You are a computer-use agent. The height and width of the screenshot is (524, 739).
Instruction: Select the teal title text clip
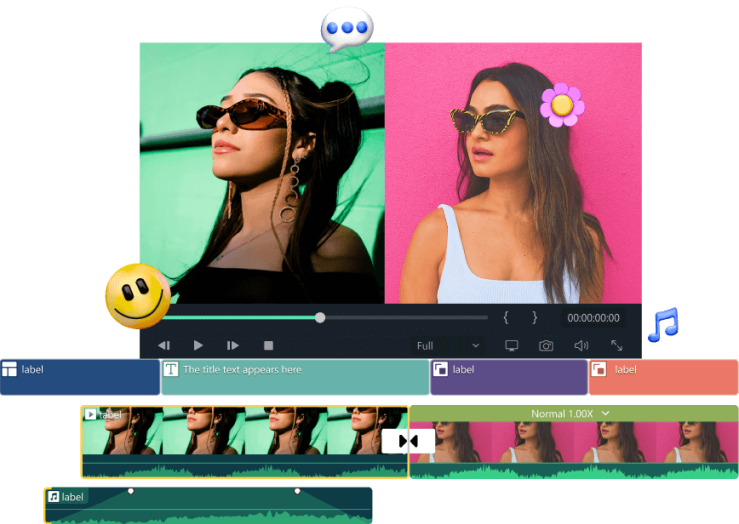(x=296, y=377)
